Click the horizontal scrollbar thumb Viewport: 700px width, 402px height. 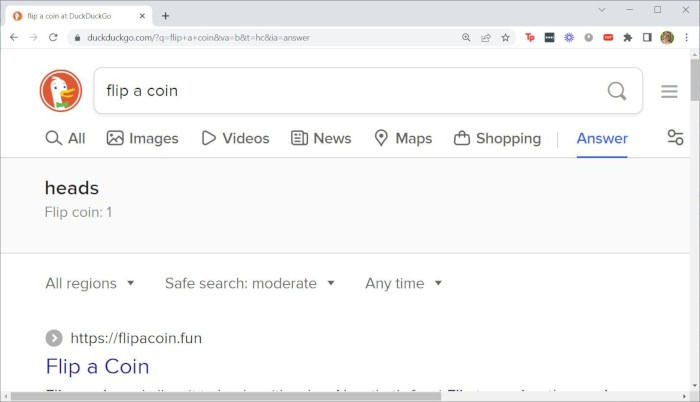coord(226,396)
